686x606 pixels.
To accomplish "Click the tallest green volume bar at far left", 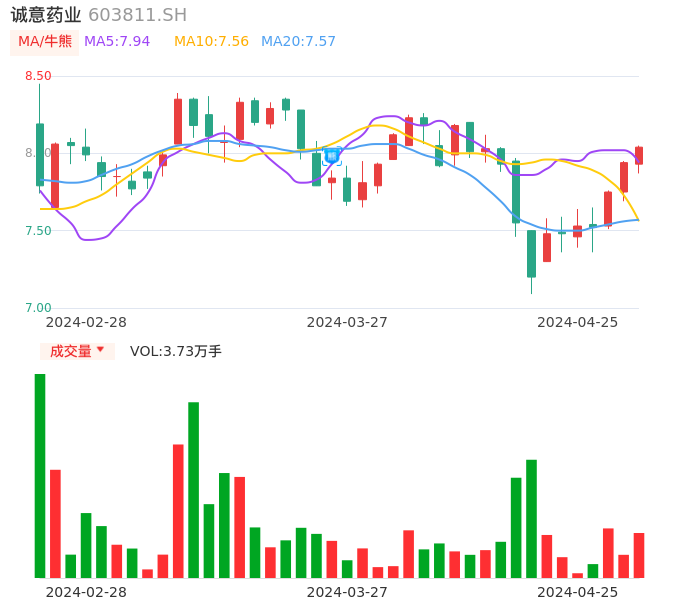I will (x=40, y=476).
